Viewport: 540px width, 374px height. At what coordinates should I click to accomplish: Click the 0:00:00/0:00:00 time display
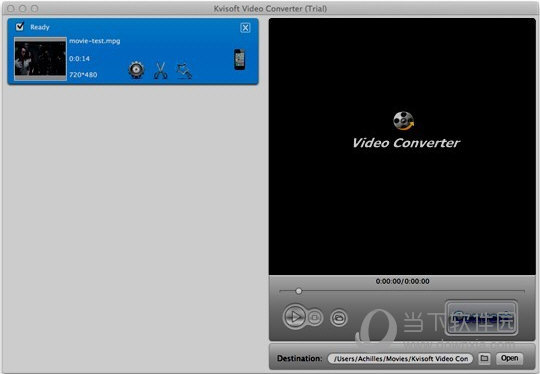tap(402, 281)
